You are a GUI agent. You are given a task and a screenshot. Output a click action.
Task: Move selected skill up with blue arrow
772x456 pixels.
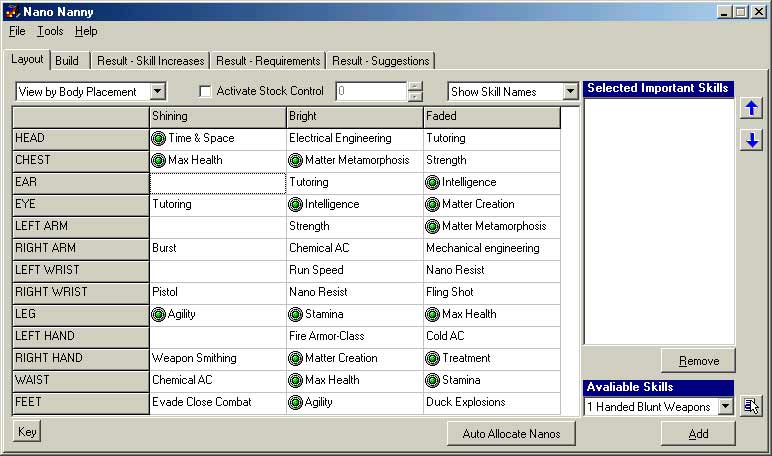click(x=751, y=108)
